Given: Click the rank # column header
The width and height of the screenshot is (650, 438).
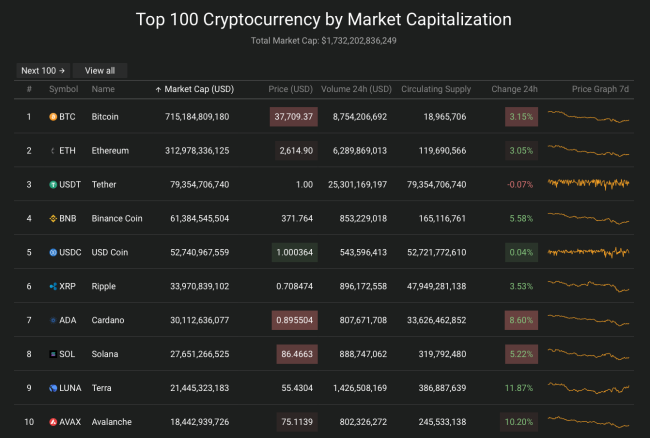Looking at the screenshot, I should tap(29, 89).
